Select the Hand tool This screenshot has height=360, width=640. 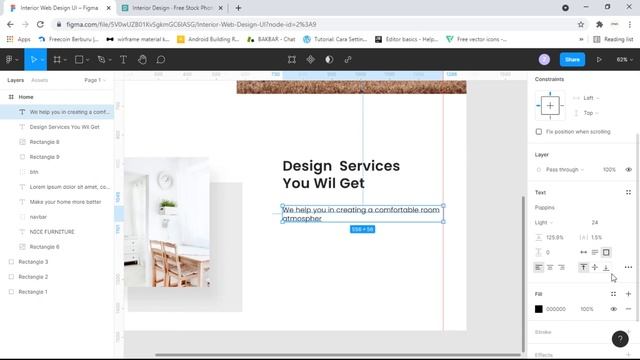[x=142, y=60]
